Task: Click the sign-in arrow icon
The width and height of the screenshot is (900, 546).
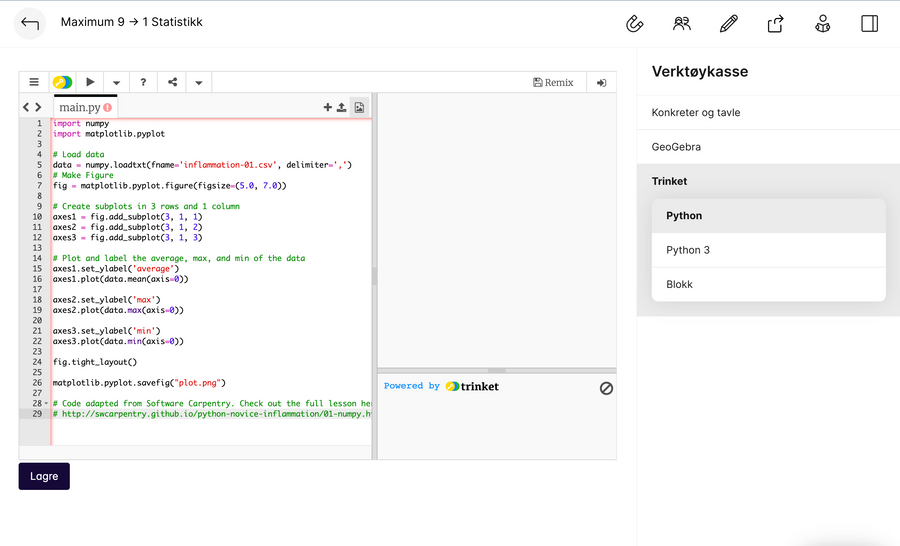Action: pos(602,83)
